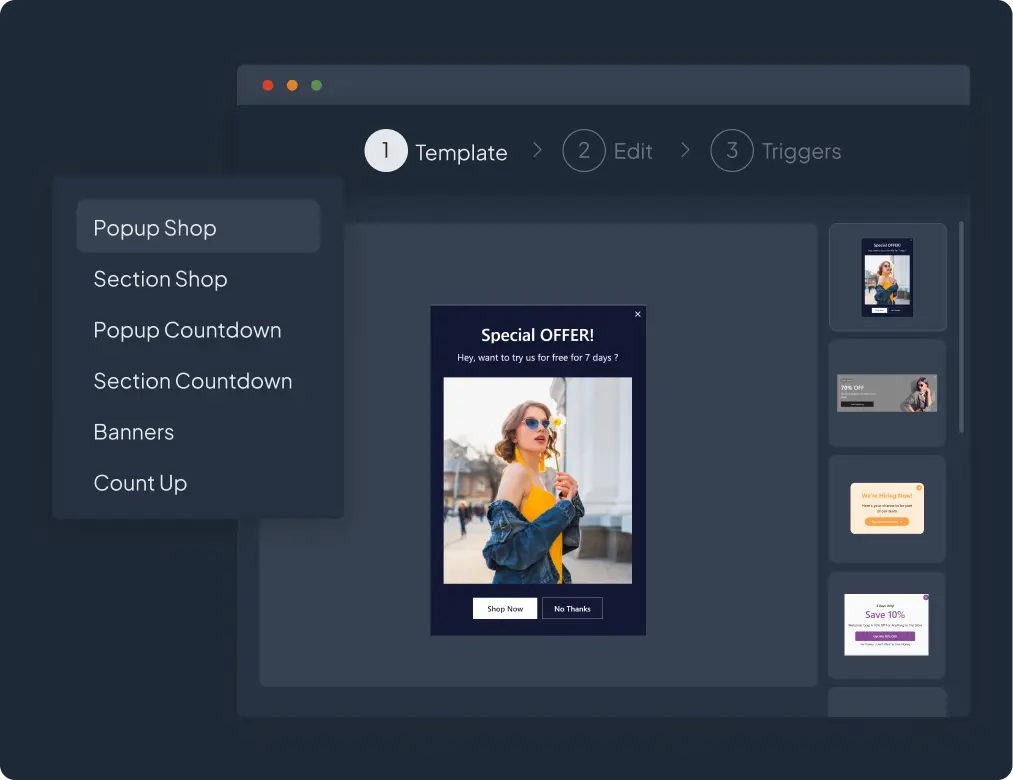Pick Section Countdown from the list

click(193, 381)
